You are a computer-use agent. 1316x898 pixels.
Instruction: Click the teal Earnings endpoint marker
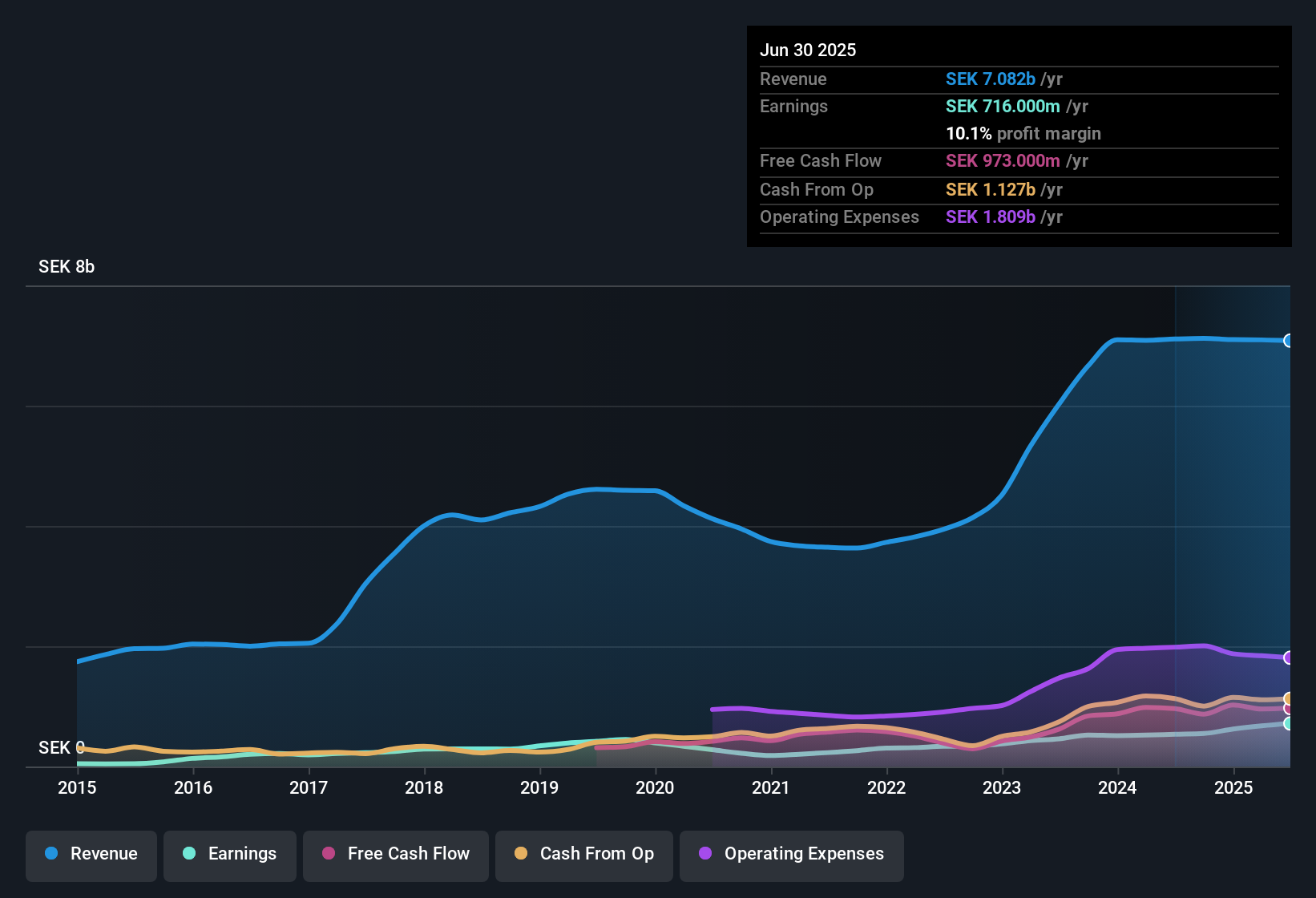1289,723
